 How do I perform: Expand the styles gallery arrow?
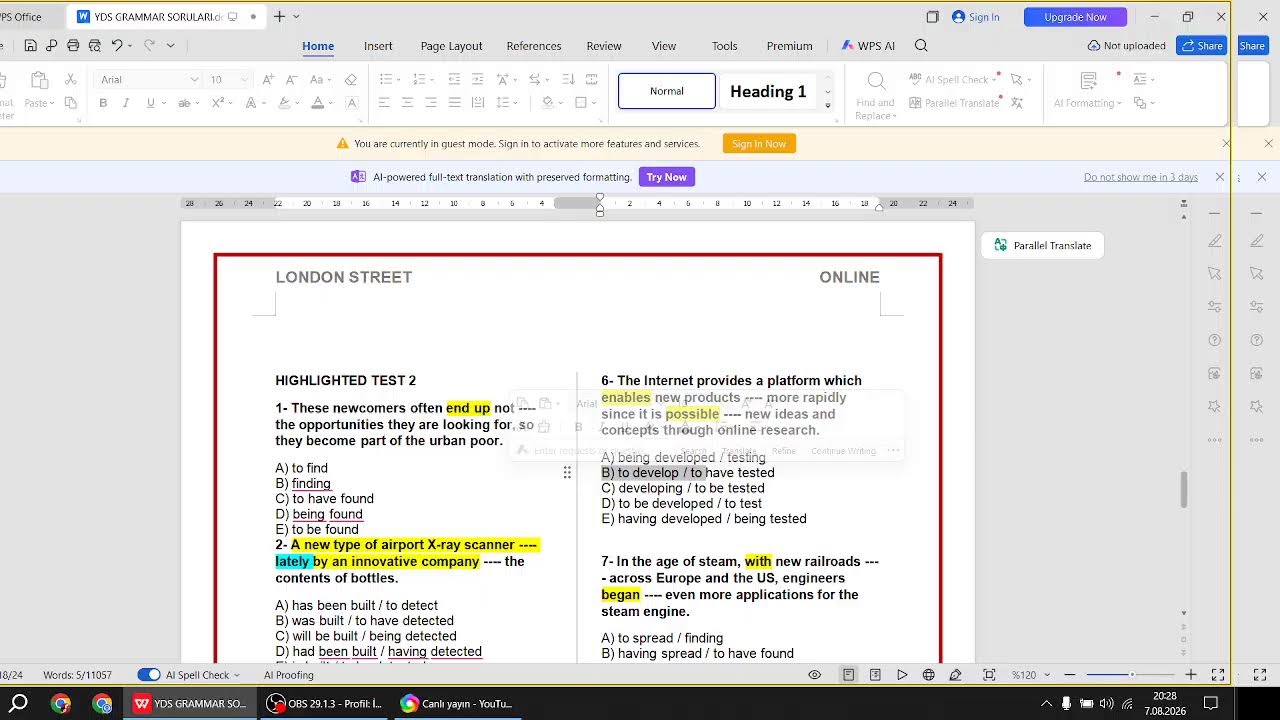(827, 105)
